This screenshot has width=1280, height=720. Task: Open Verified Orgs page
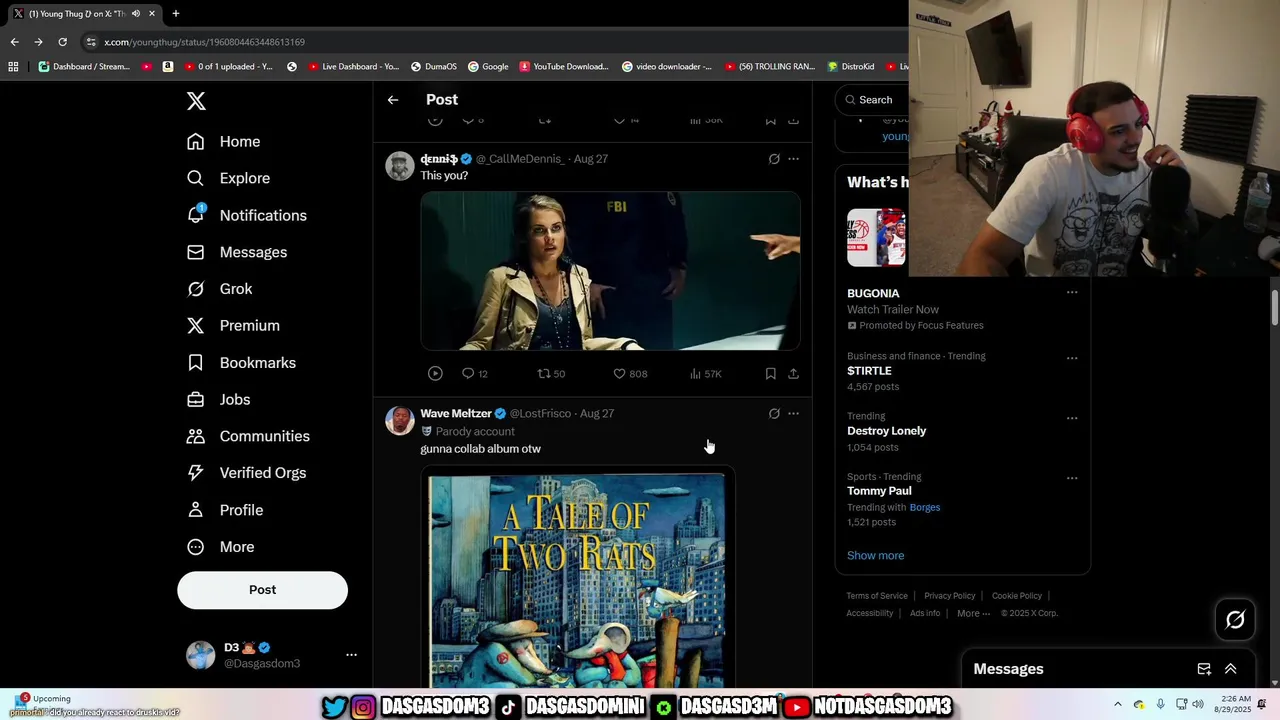click(x=246, y=473)
